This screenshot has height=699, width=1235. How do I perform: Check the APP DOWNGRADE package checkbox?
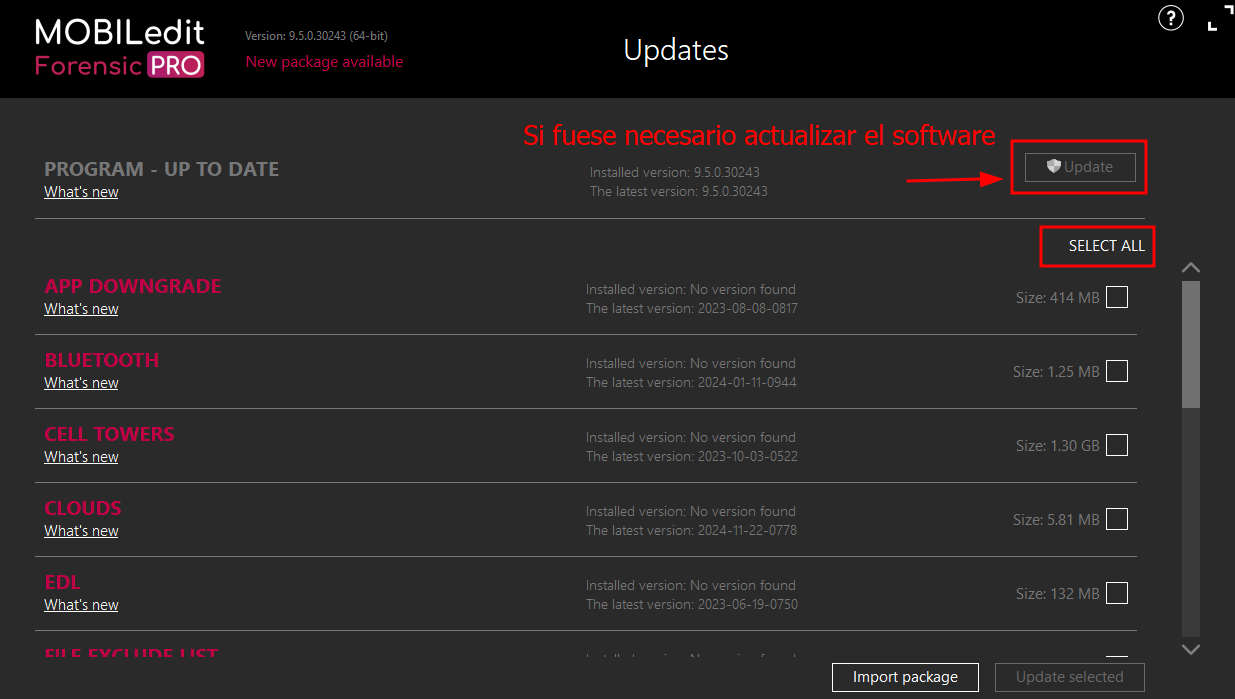(x=1117, y=297)
